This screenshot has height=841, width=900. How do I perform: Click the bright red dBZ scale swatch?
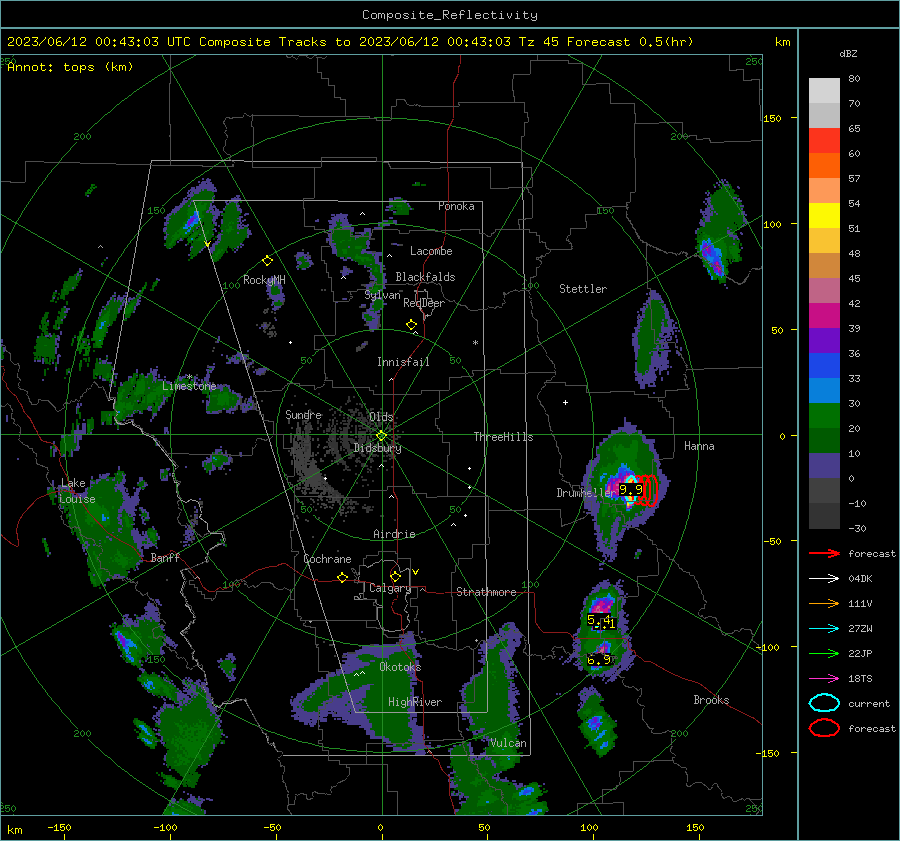coord(824,140)
